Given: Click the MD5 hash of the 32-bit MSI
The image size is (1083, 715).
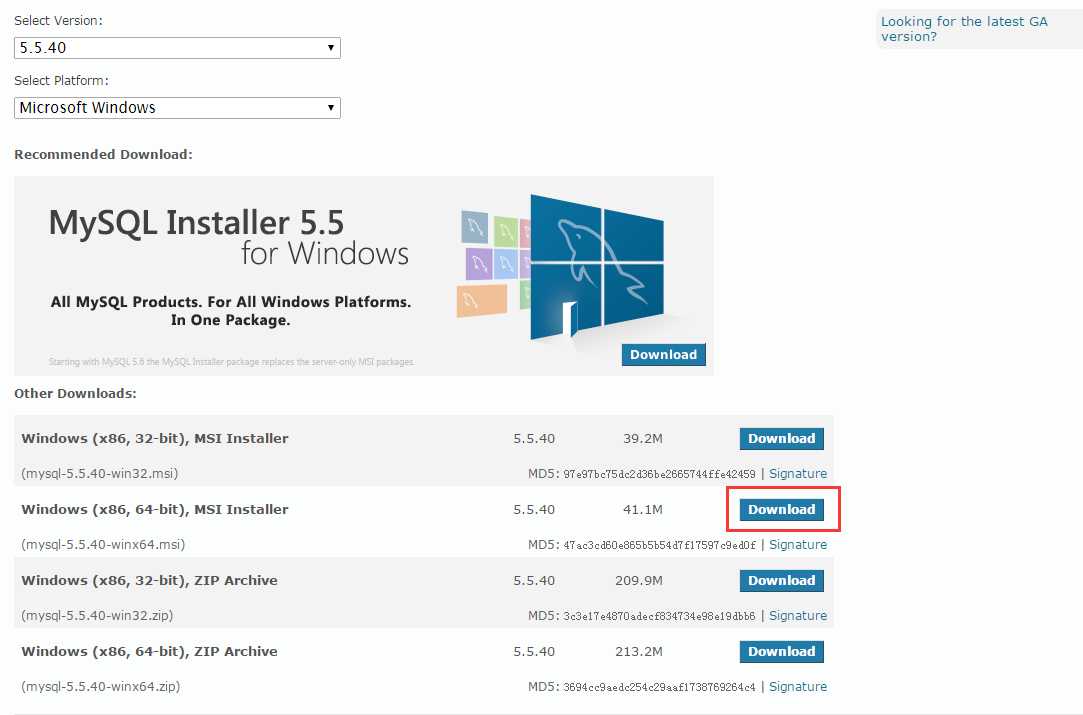Looking at the screenshot, I should click(x=659, y=474).
